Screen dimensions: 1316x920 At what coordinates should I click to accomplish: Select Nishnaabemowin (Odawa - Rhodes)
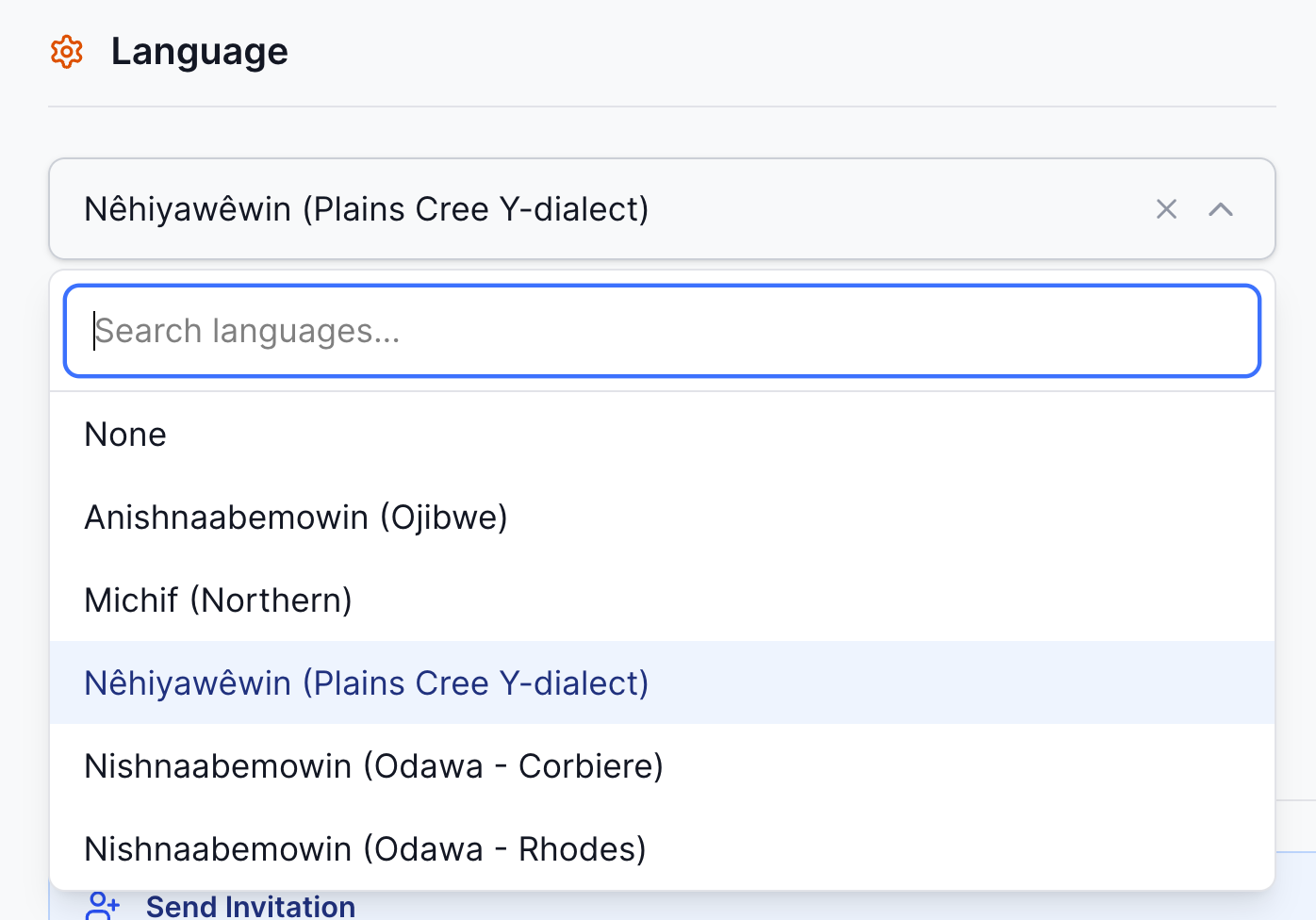pos(365,849)
